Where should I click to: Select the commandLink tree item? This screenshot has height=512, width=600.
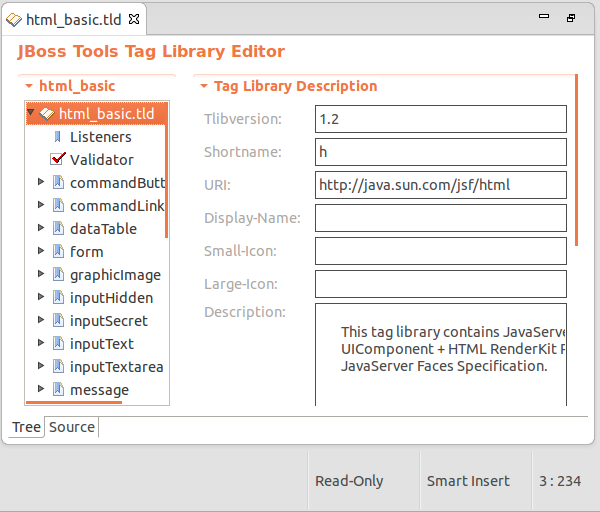click(x=117, y=206)
